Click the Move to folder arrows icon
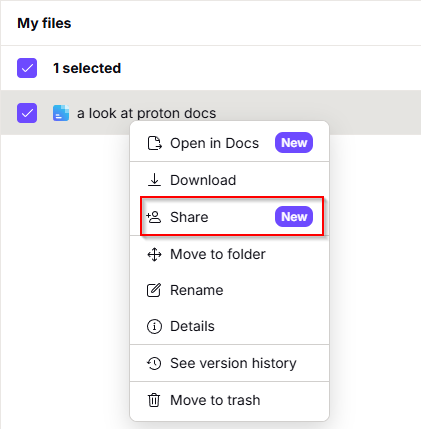Image resolution: width=421 pixels, height=429 pixels. 154,254
